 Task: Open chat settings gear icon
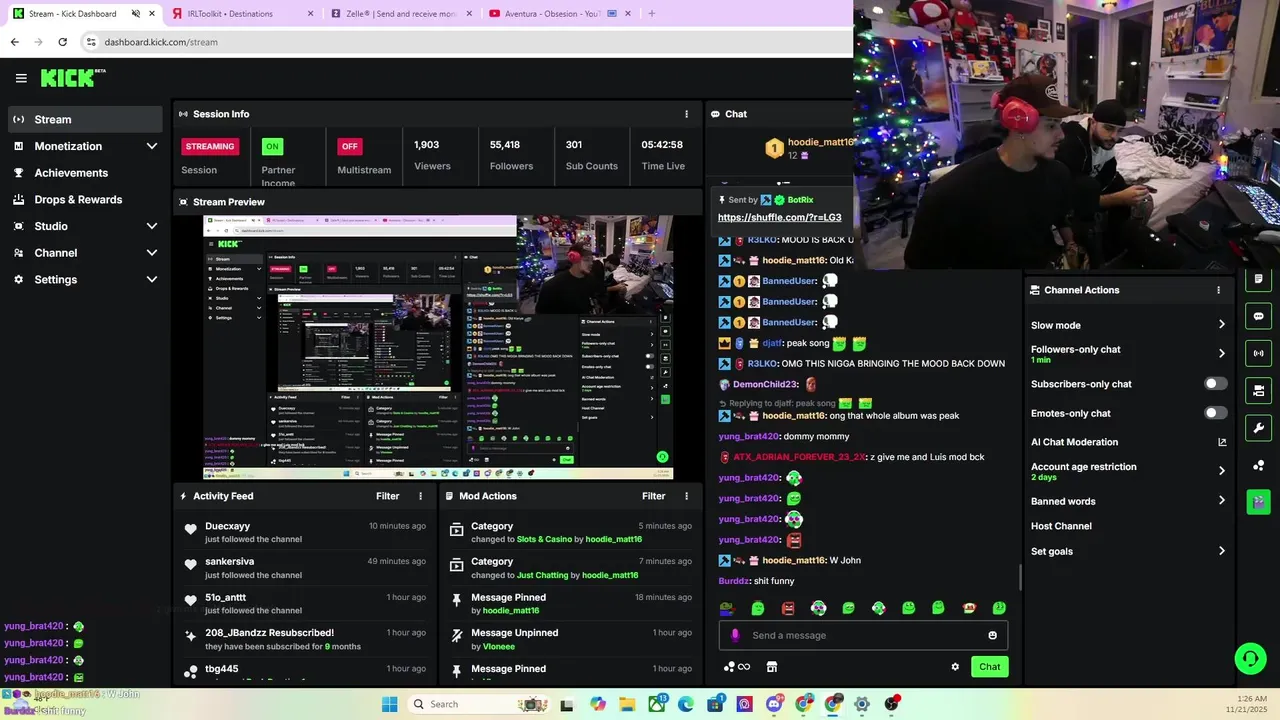click(x=955, y=667)
